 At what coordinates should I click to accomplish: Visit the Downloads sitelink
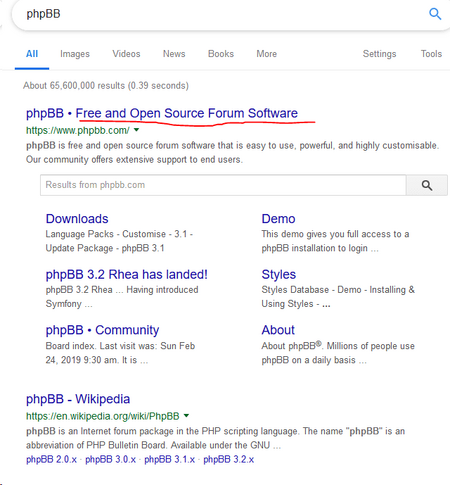click(77, 219)
